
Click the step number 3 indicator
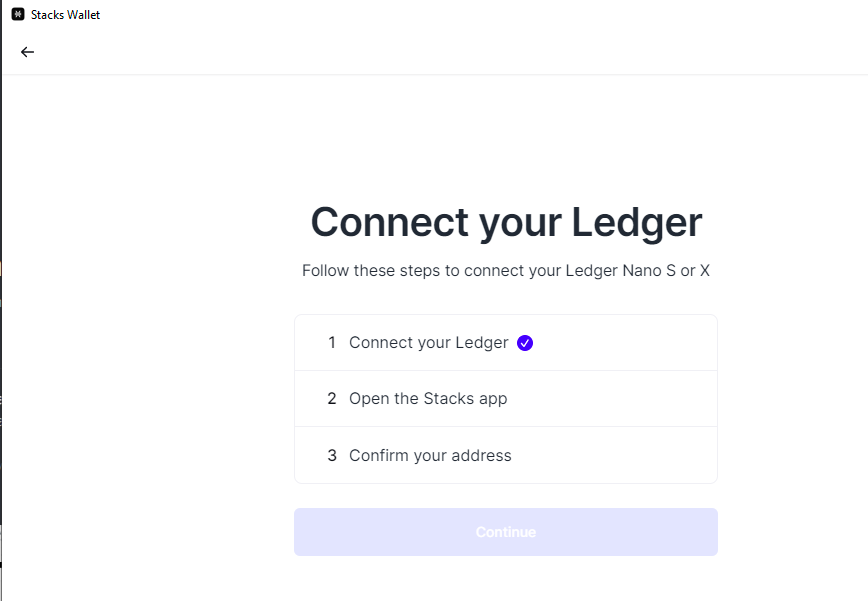(332, 455)
